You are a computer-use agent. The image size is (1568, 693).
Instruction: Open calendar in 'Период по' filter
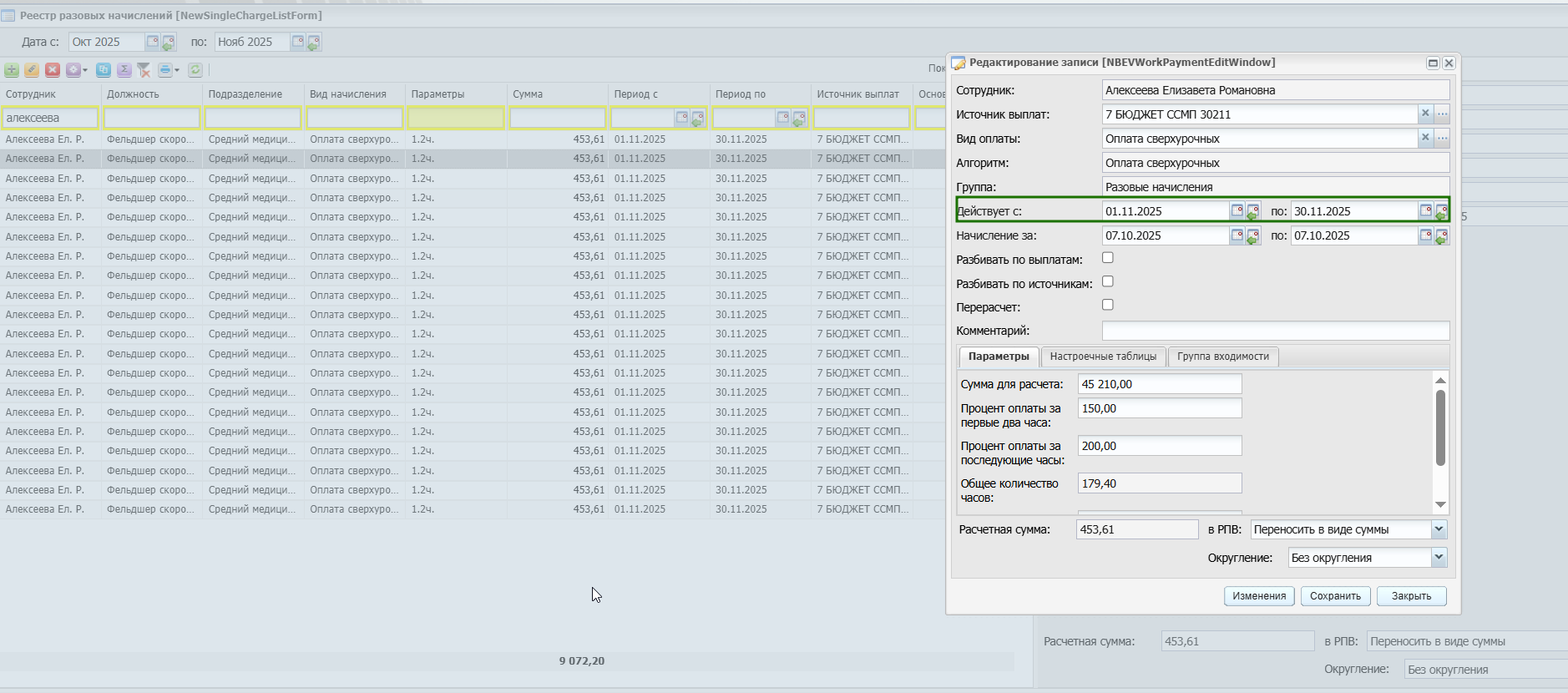(783, 118)
